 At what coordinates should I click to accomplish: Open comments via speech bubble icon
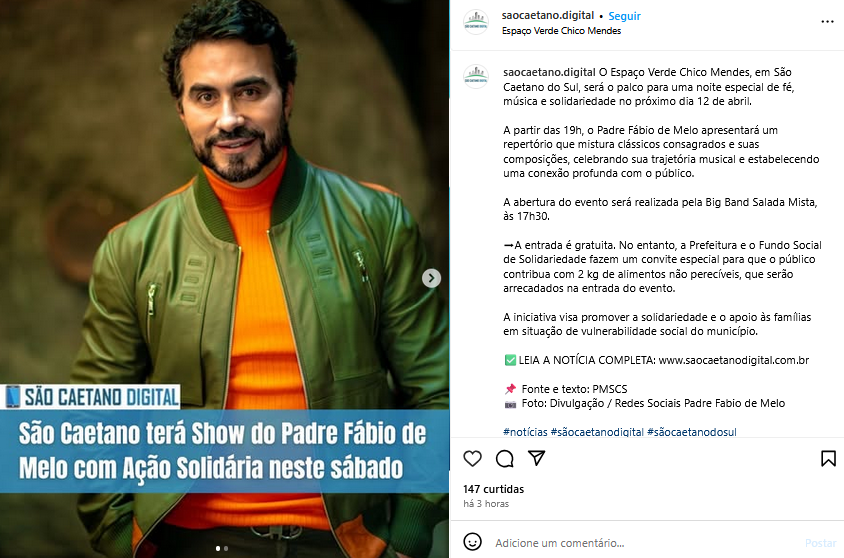504,458
